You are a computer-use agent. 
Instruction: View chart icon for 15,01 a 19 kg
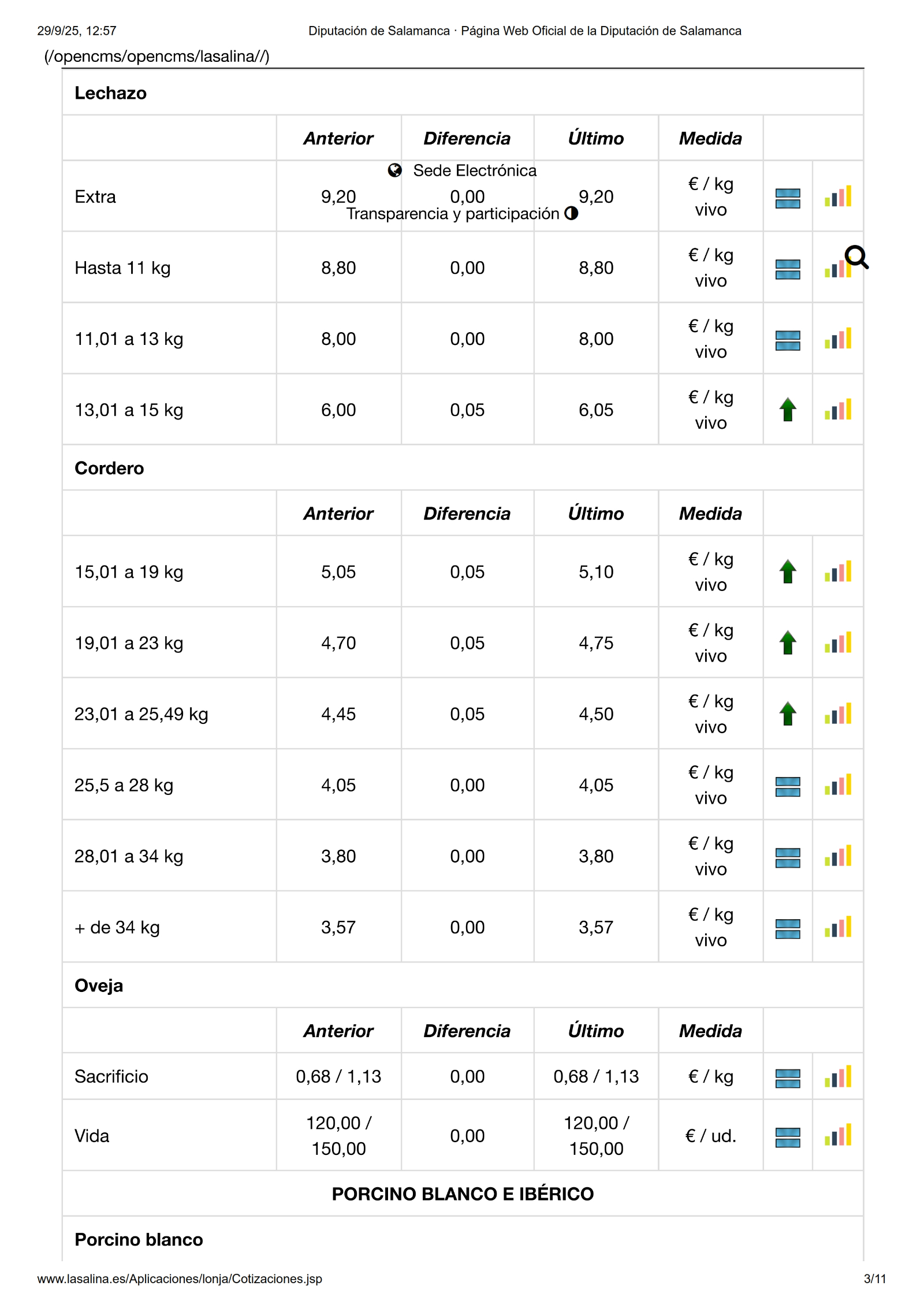point(837,572)
